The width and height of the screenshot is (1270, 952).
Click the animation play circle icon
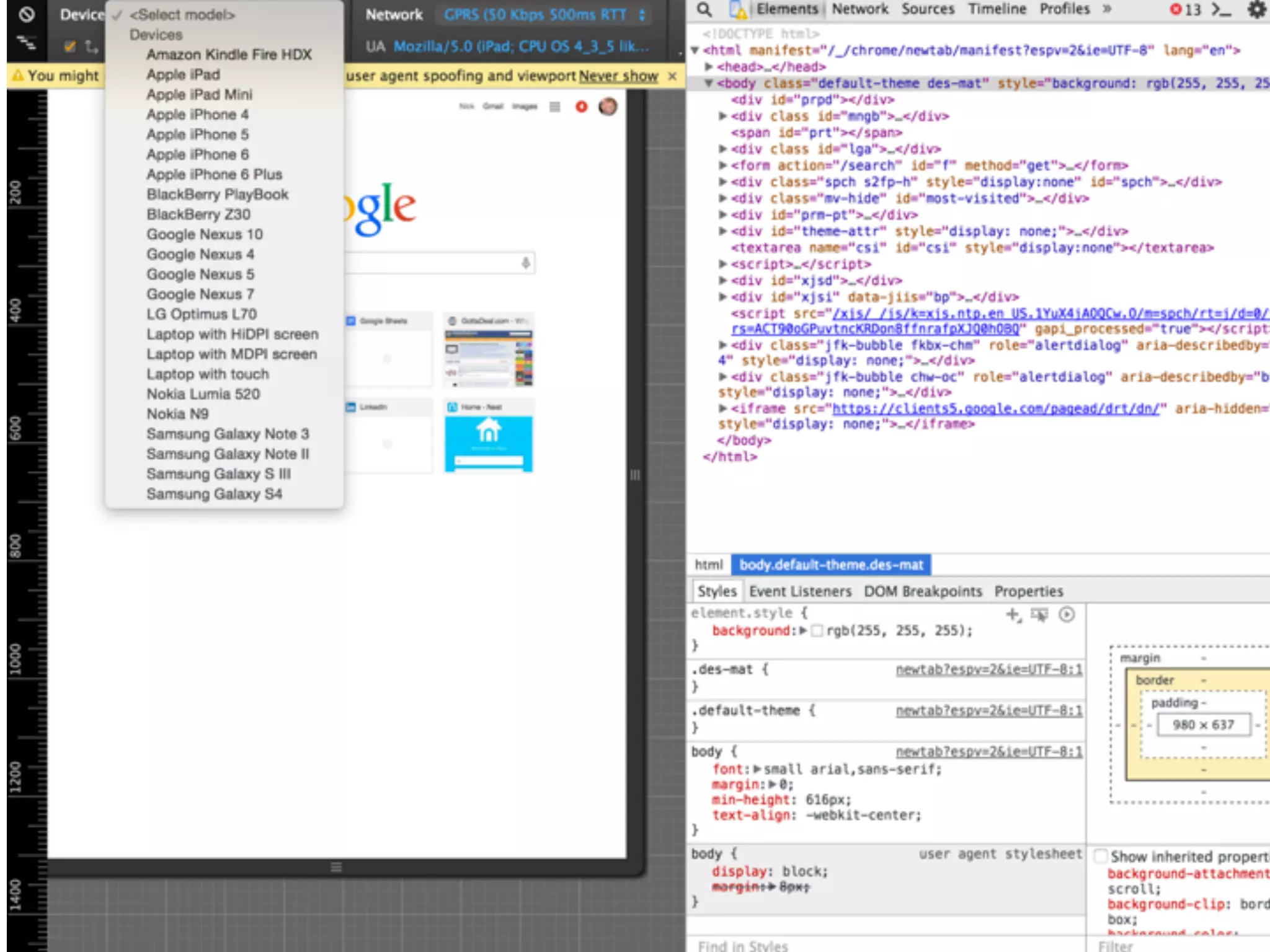tap(1067, 614)
